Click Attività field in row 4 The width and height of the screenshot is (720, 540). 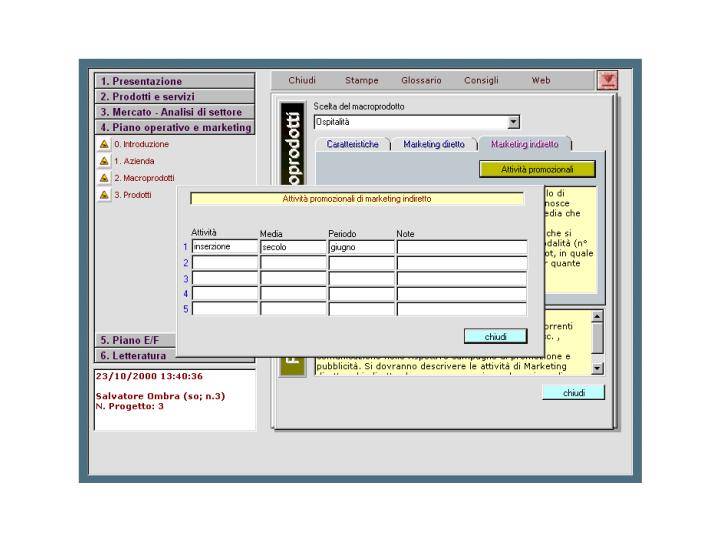click(225, 294)
